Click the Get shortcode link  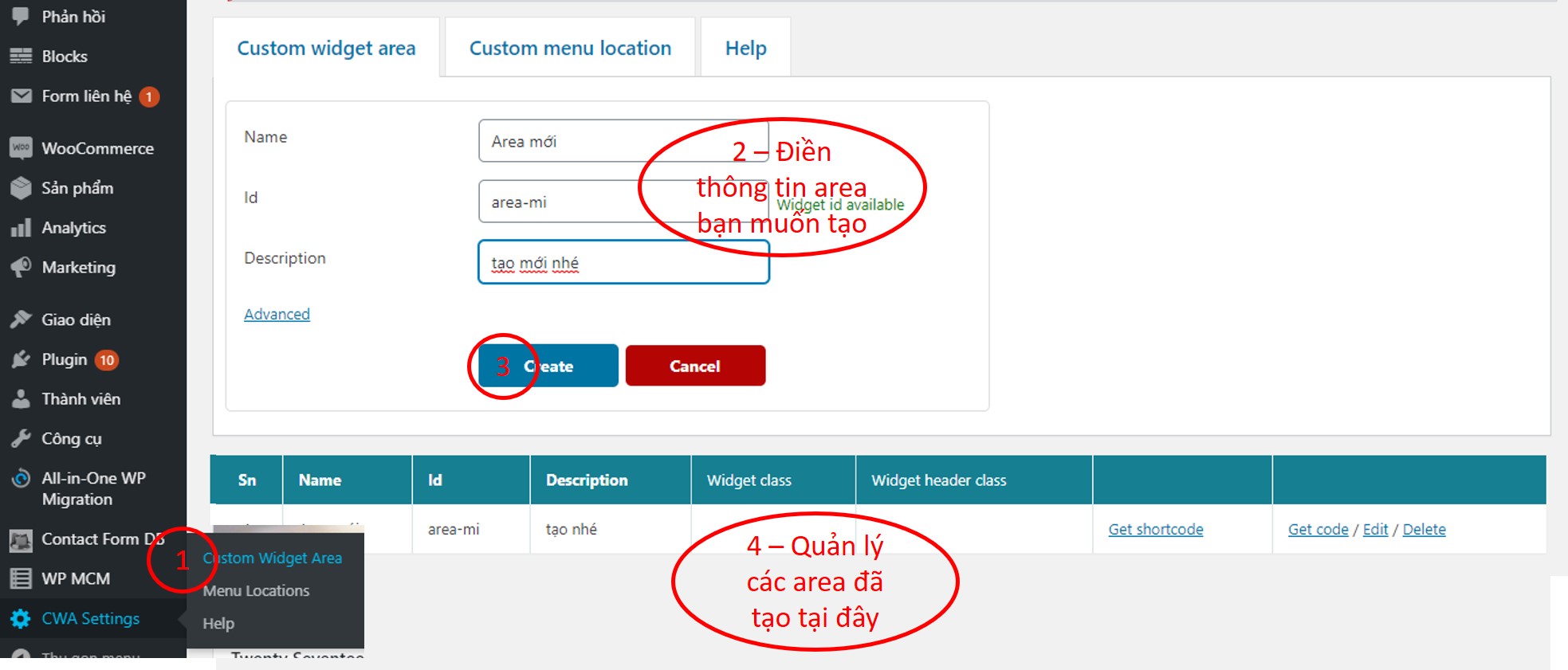click(1155, 530)
